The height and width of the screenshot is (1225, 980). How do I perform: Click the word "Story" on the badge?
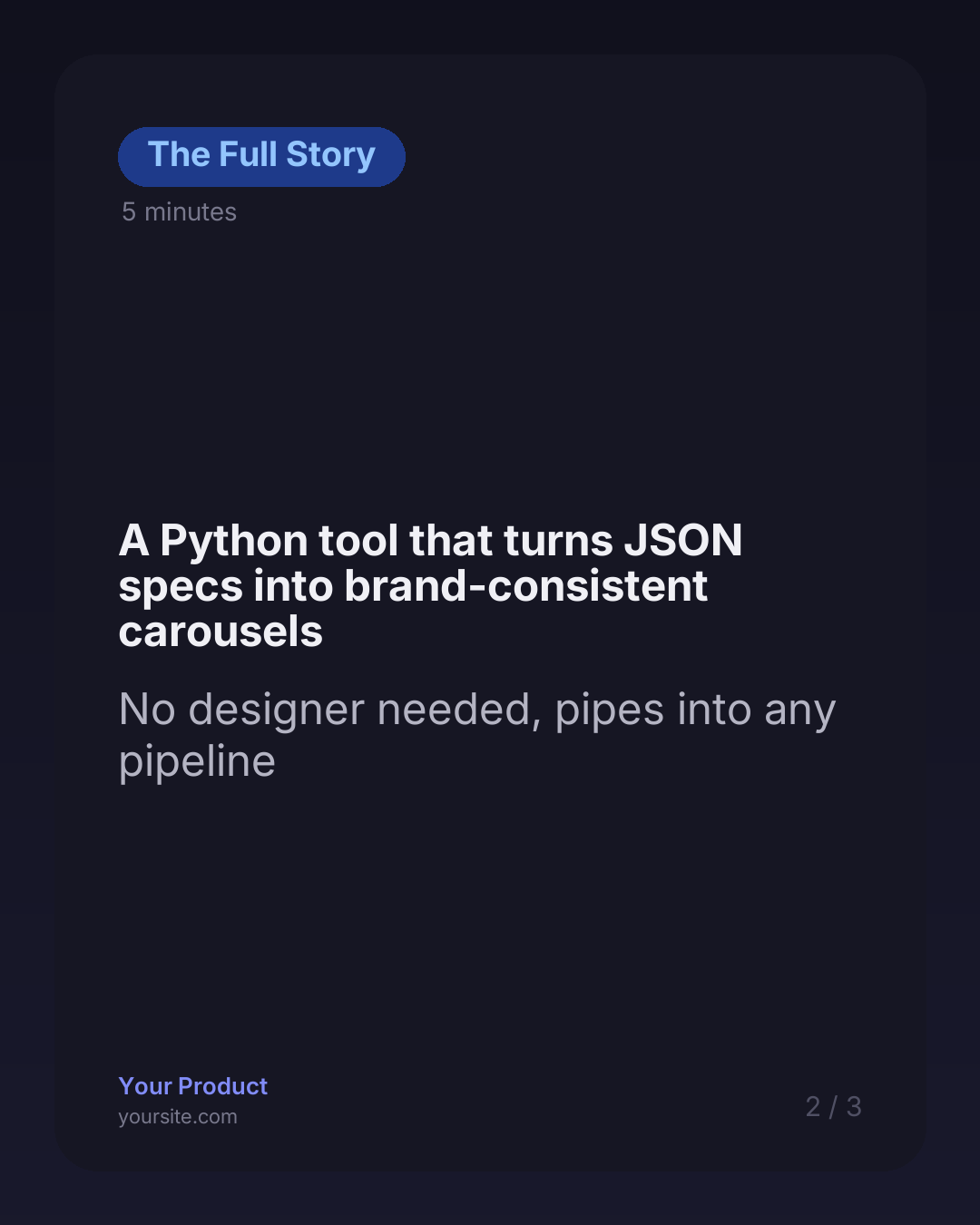click(x=330, y=156)
